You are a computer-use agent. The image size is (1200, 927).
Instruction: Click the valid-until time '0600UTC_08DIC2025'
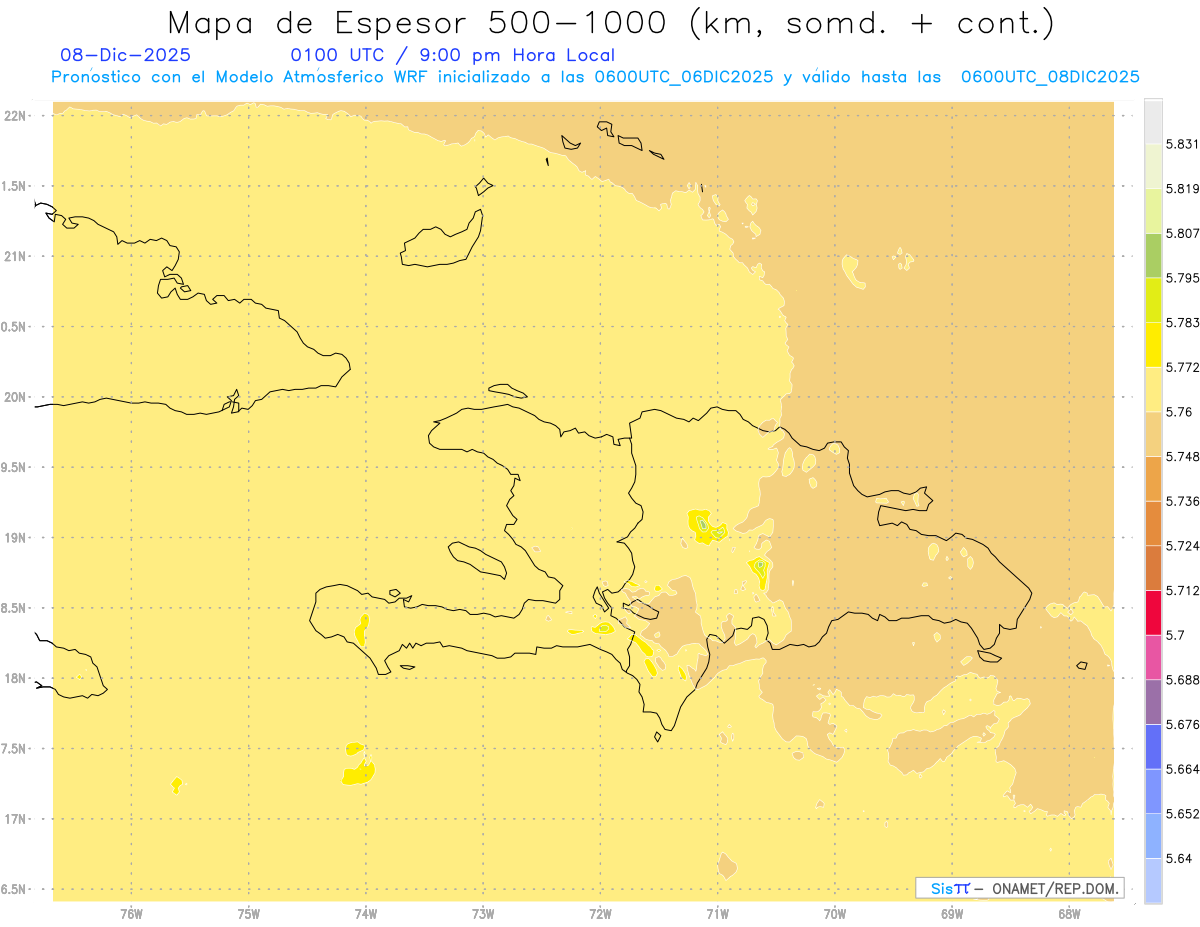[x=1050, y=77]
